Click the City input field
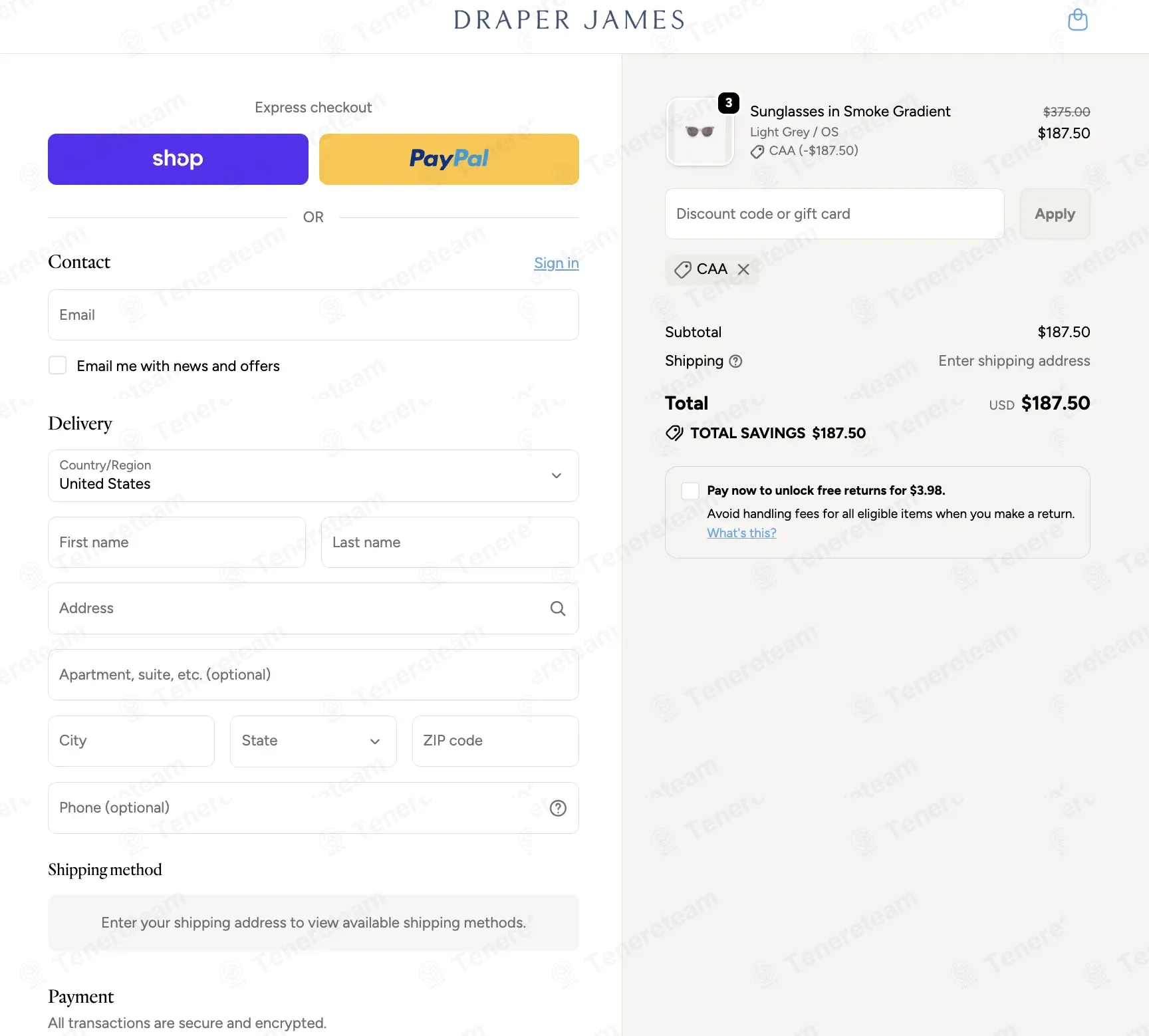 [132, 741]
